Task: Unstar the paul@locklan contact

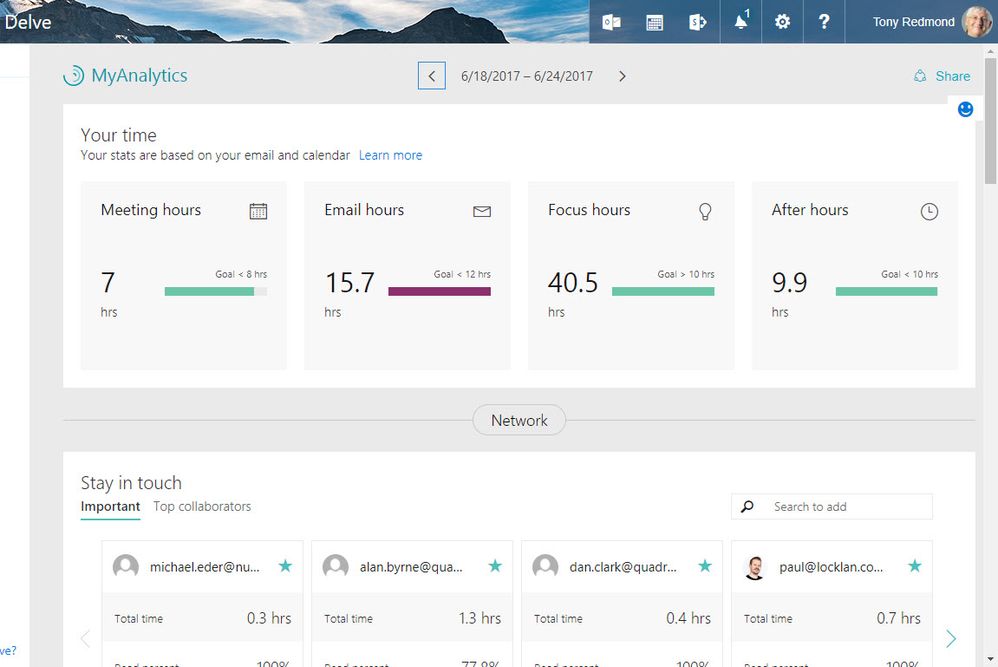Action: (x=915, y=566)
